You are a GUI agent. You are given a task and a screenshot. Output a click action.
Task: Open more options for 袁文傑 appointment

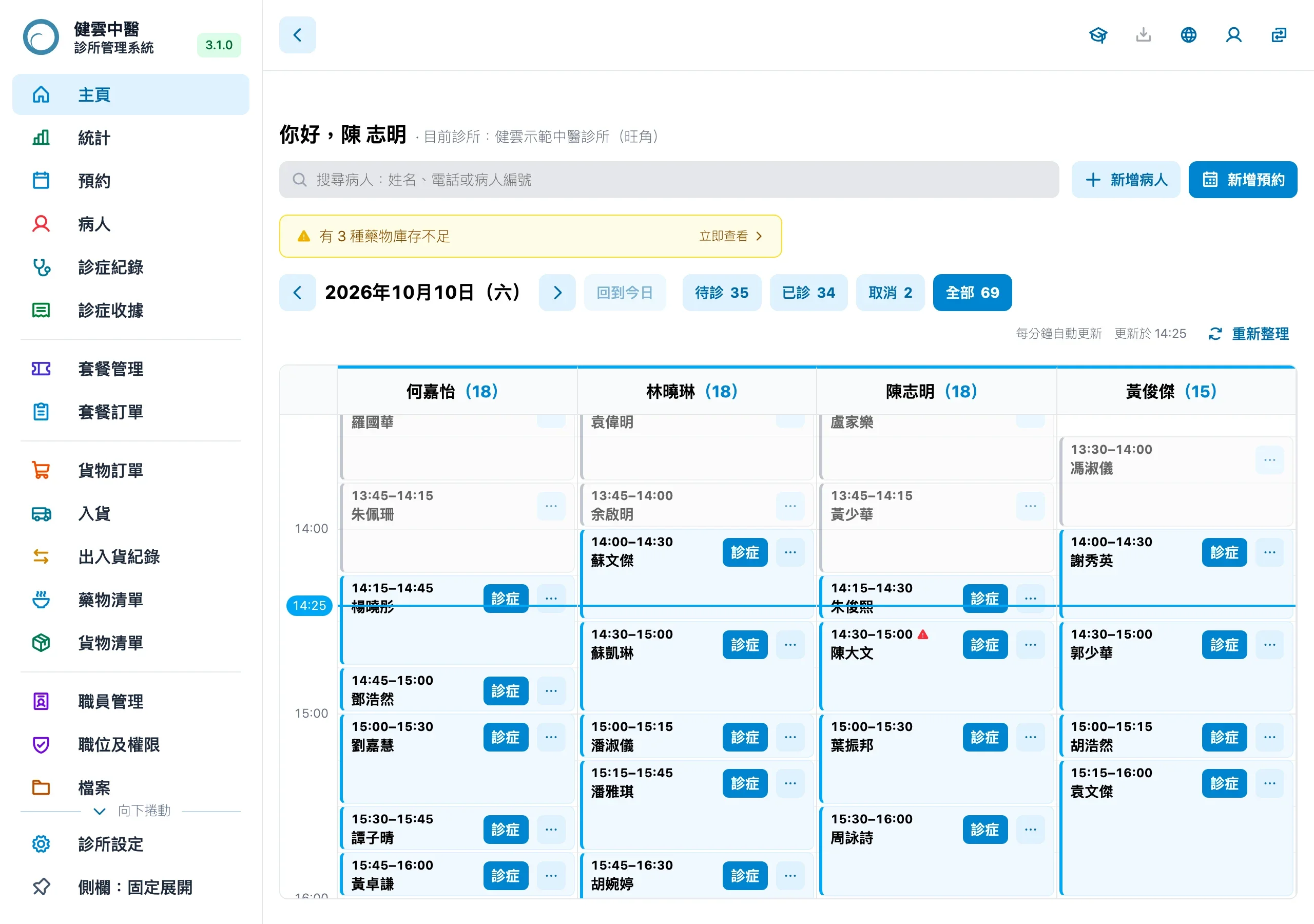point(1269,783)
